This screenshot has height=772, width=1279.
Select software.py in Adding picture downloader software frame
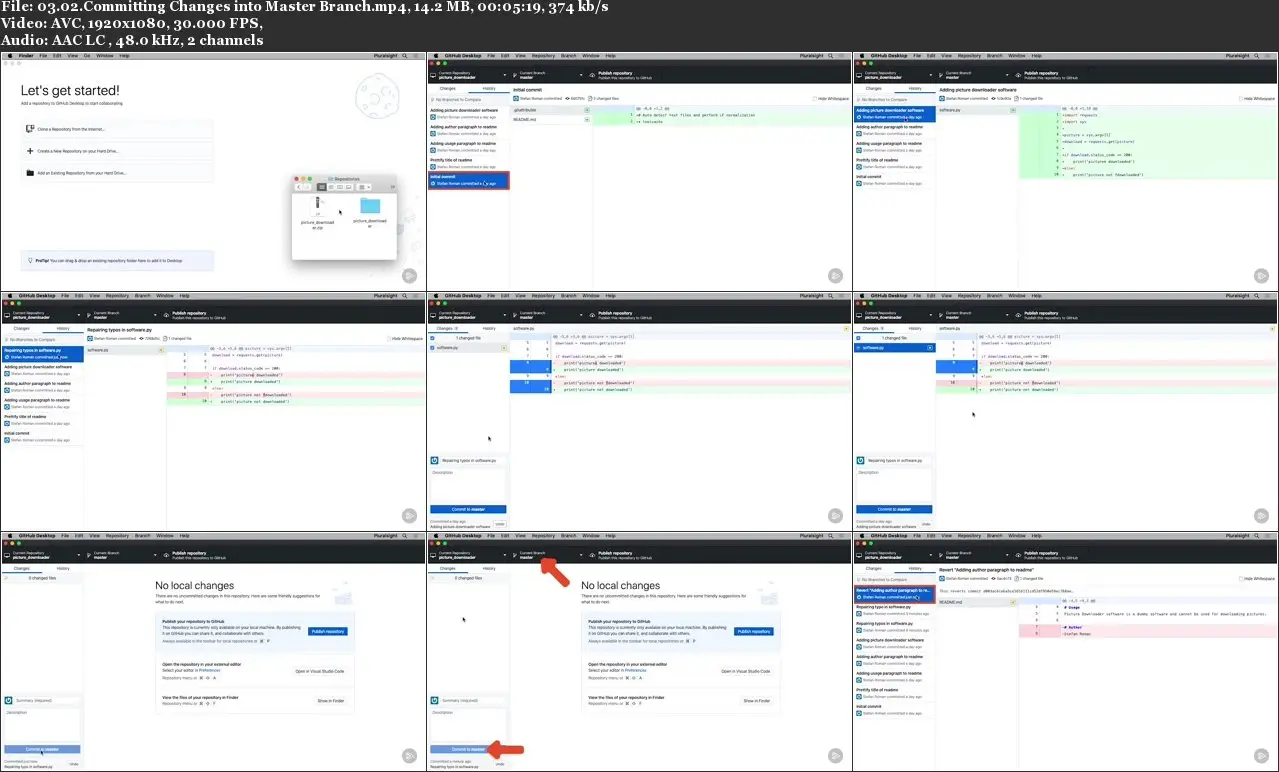[977, 110]
